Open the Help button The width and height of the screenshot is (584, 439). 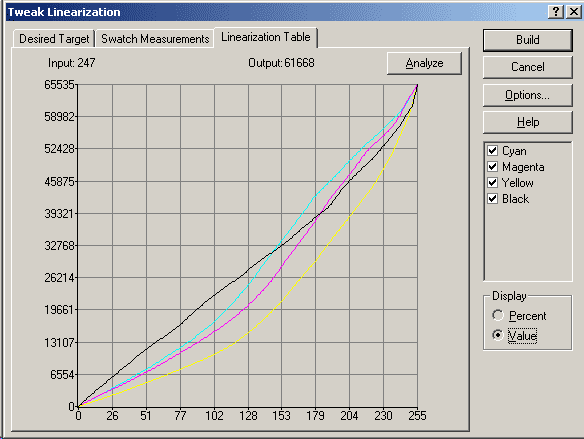tap(527, 122)
